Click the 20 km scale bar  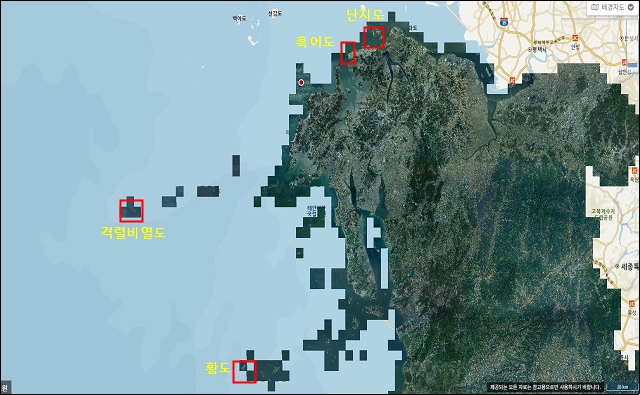(620, 387)
